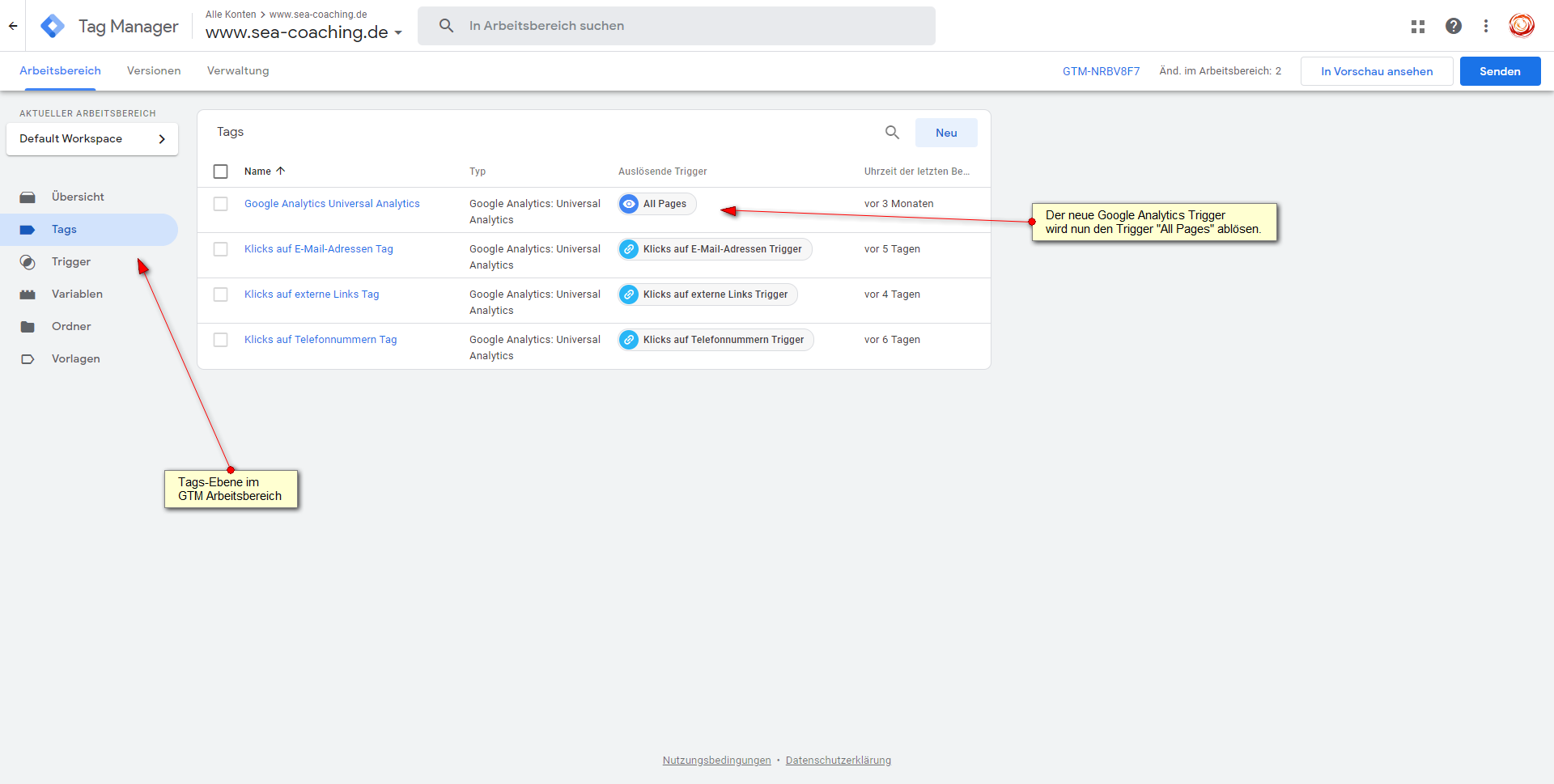Image resolution: width=1554 pixels, height=784 pixels.
Task: Open Klicks auf E-Mail-Adressen Tag
Action: click(x=319, y=249)
